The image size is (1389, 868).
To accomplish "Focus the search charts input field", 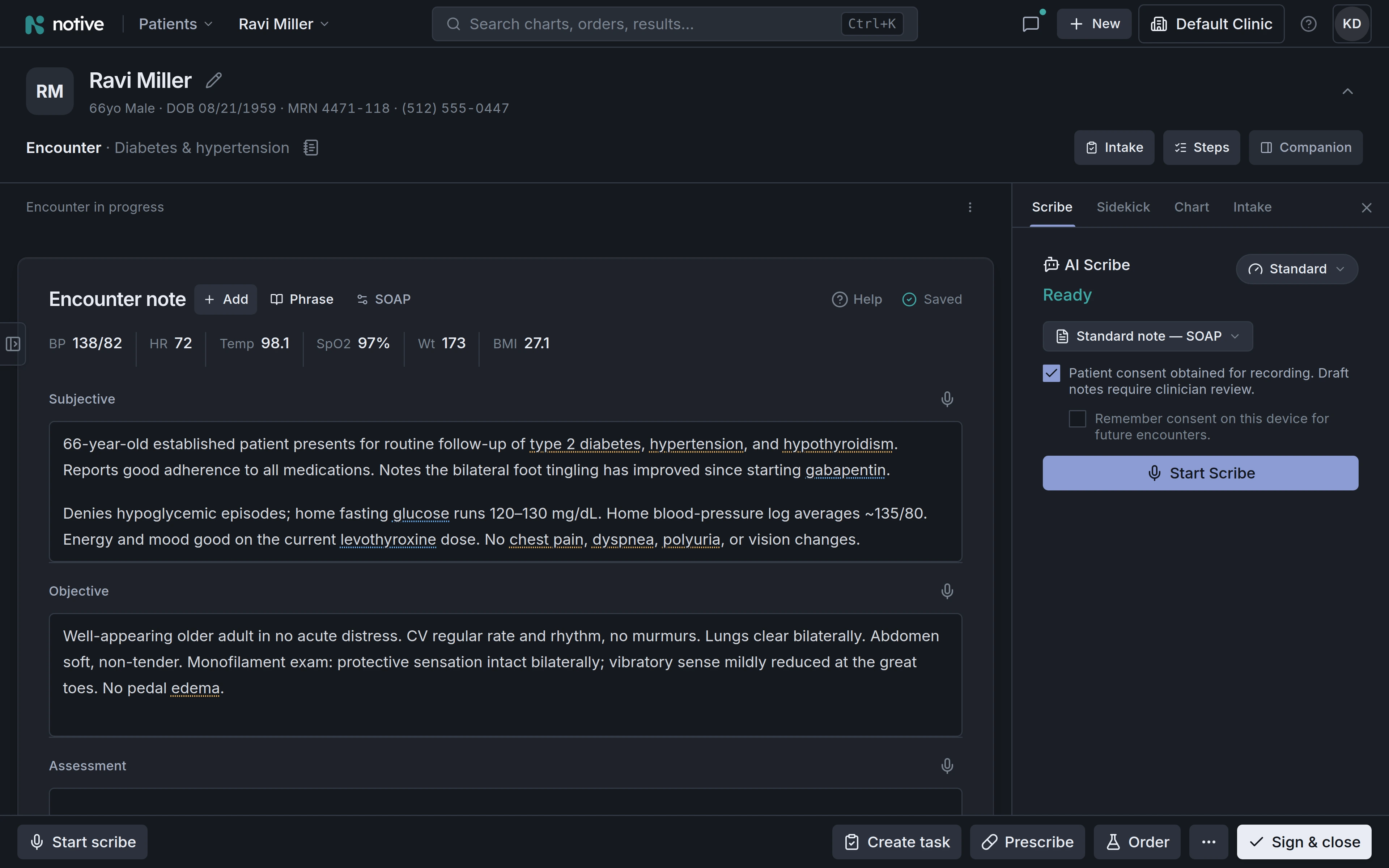I will (x=674, y=24).
